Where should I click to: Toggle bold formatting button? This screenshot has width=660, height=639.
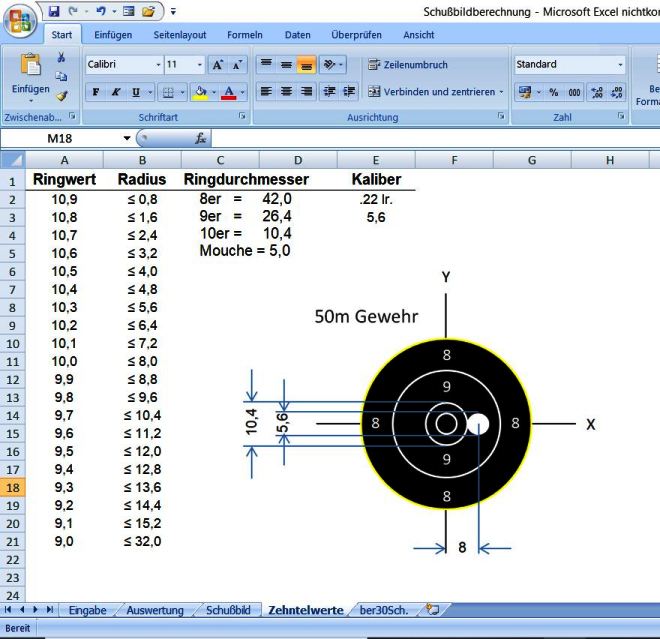point(97,92)
